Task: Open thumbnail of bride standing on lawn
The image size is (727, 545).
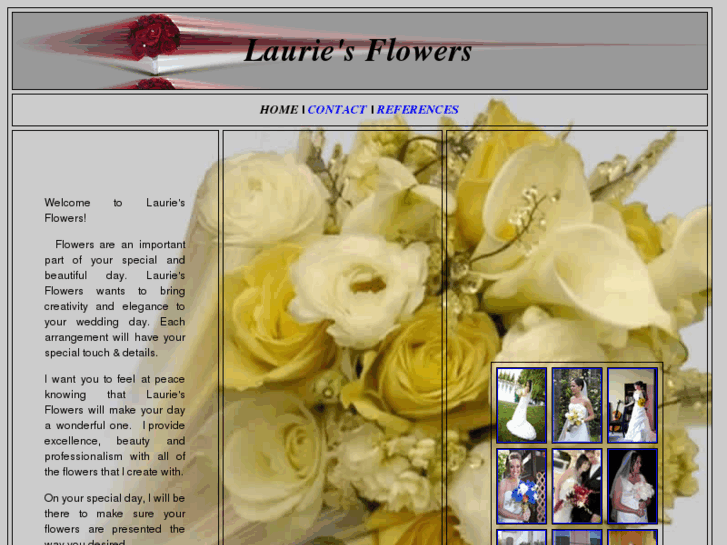Action: pyautogui.click(x=521, y=405)
